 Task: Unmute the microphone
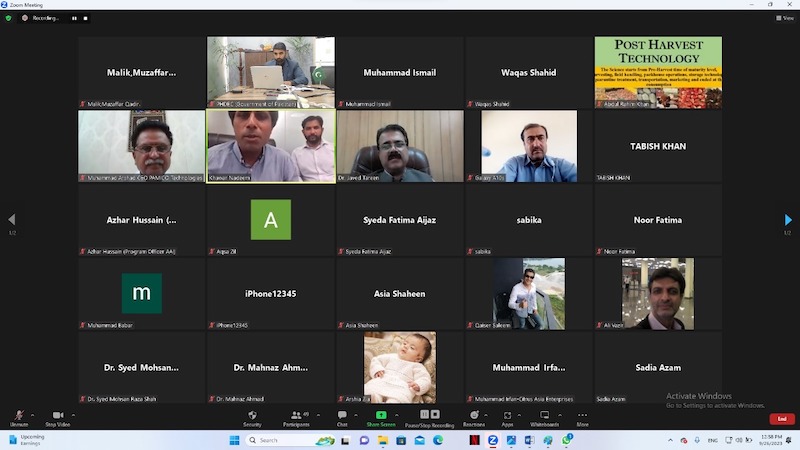pos(18,417)
